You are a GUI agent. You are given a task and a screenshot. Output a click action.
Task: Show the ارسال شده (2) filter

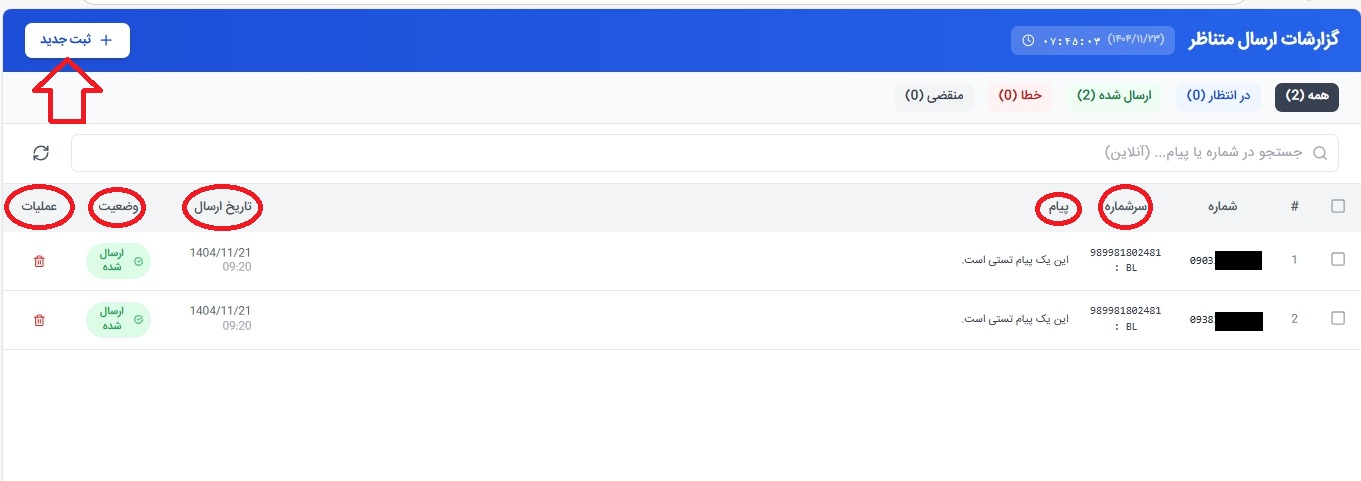1114,96
